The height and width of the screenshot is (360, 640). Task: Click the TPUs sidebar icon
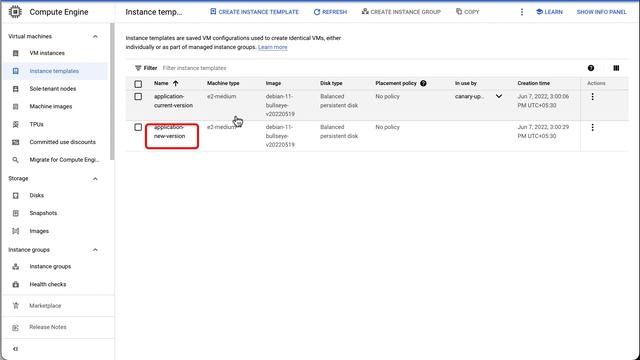[16, 124]
